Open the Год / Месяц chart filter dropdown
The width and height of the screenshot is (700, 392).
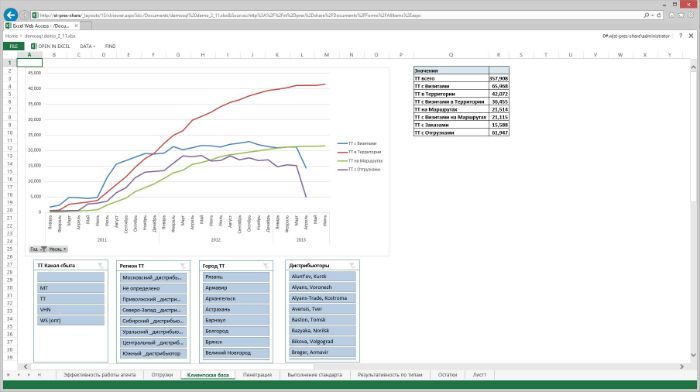[49, 249]
